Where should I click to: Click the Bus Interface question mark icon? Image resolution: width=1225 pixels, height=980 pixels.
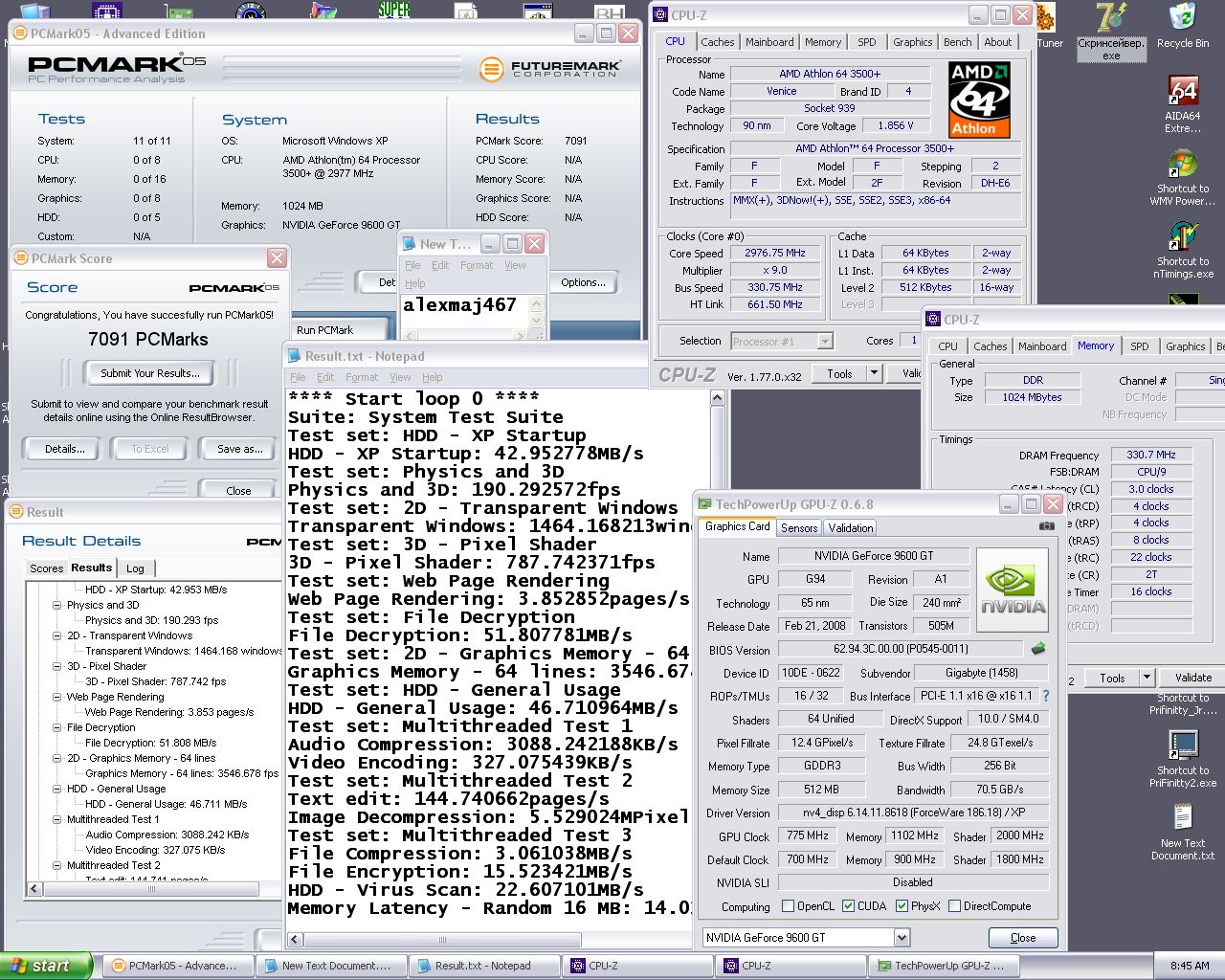pyautogui.click(x=1045, y=696)
